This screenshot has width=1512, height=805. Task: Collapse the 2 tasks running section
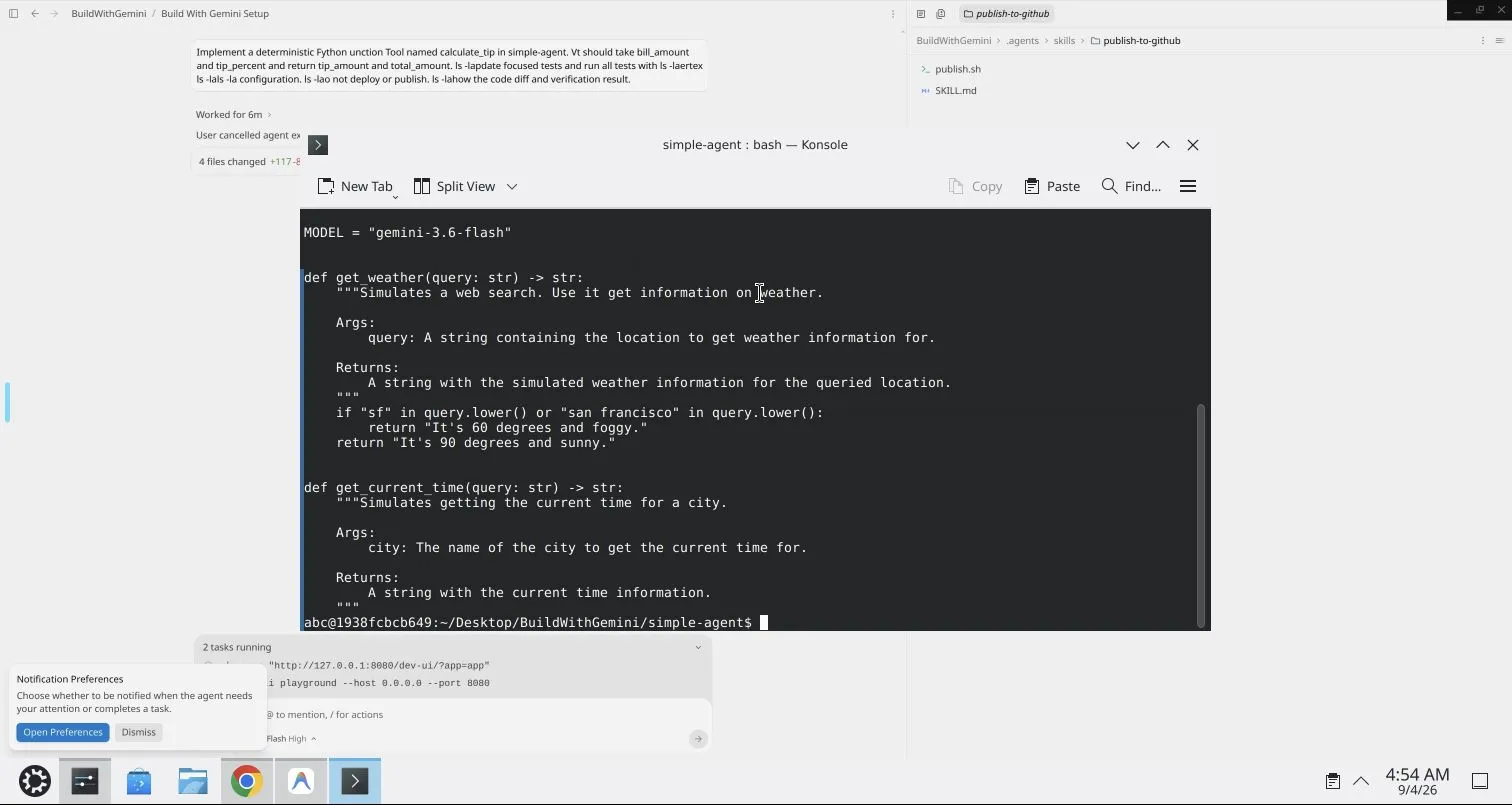[698, 647]
